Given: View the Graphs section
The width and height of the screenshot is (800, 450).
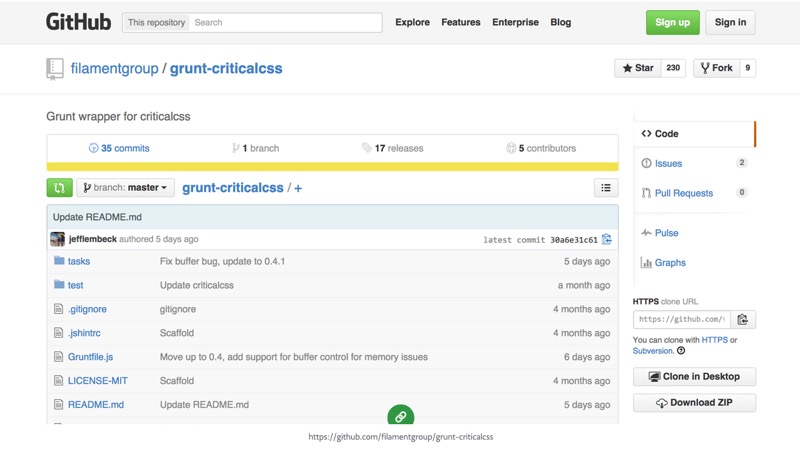Looking at the screenshot, I should [670, 263].
